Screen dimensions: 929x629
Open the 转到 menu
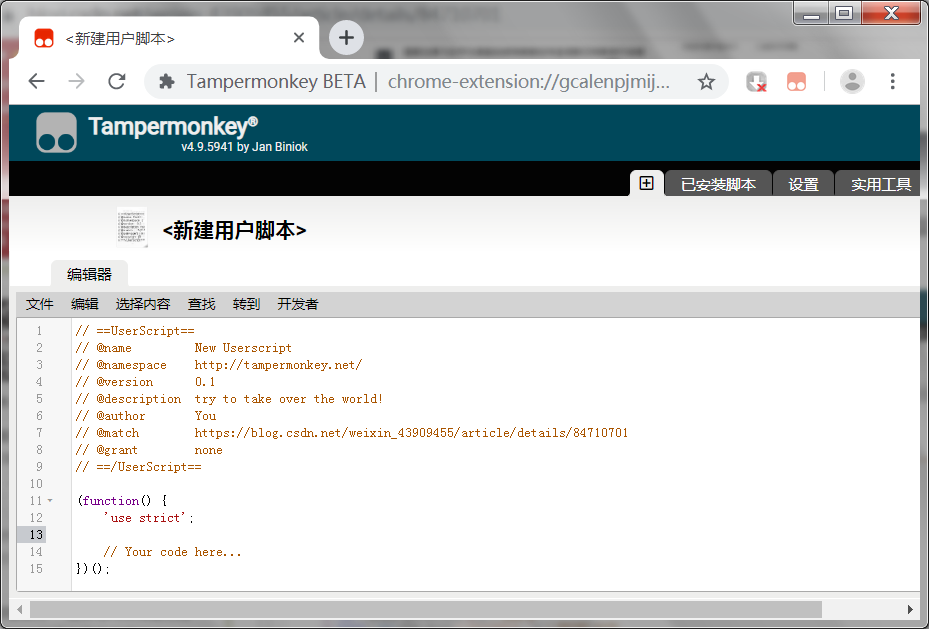click(246, 304)
